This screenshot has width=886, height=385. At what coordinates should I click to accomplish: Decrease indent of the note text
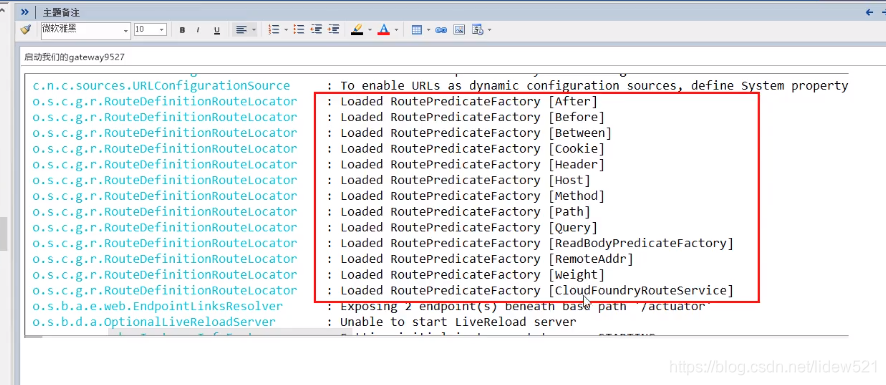[316, 30]
